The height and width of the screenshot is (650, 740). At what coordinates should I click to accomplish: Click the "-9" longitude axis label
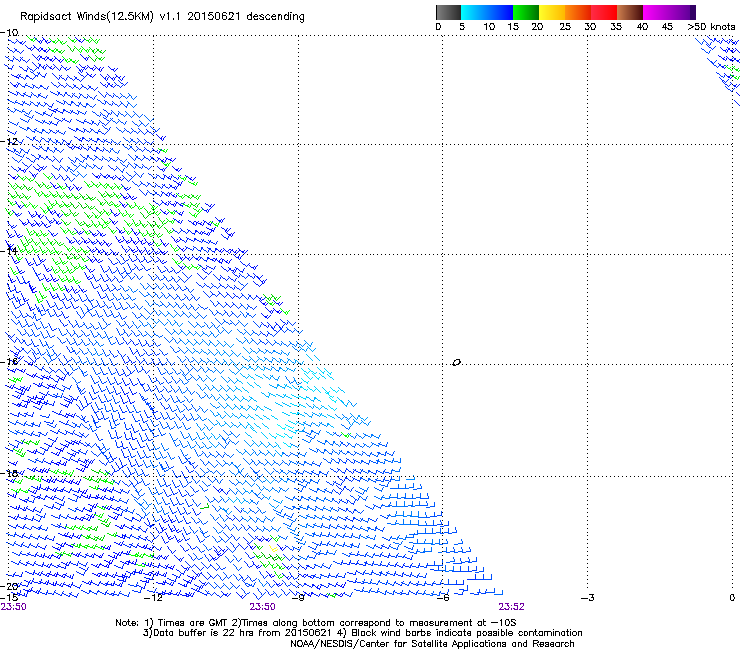coord(298,598)
